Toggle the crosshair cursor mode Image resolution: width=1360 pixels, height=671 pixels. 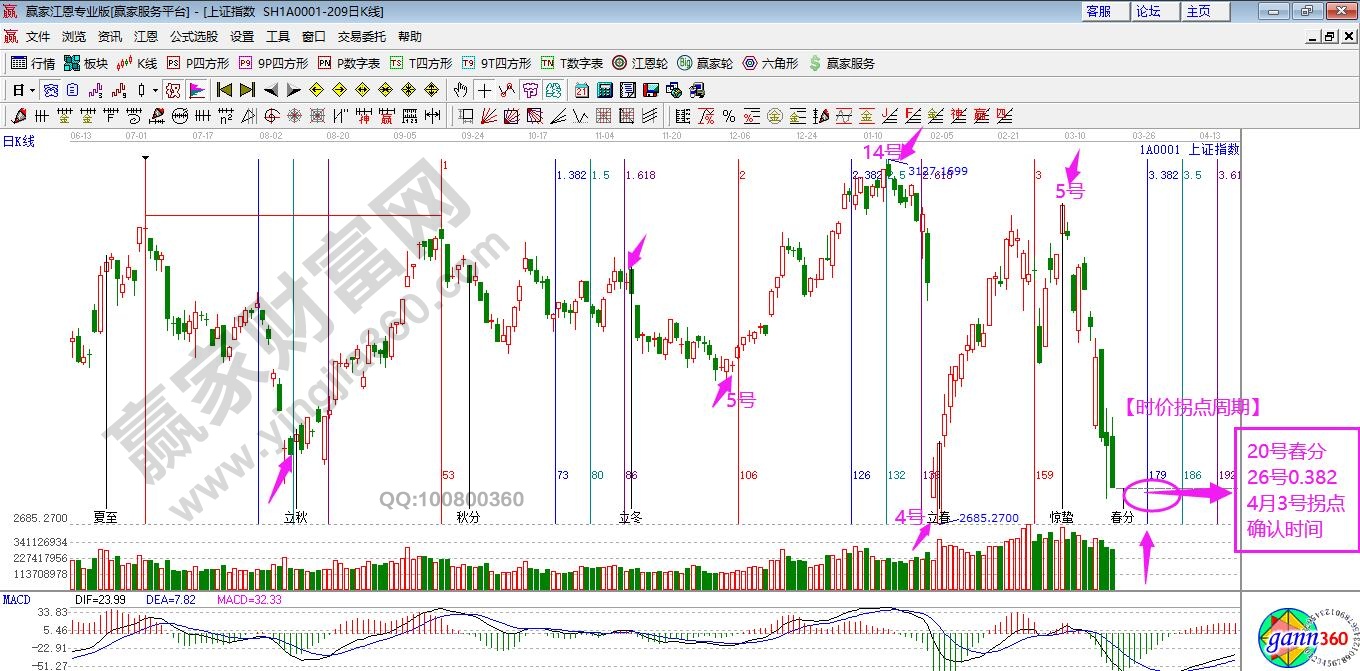pos(484,90)
